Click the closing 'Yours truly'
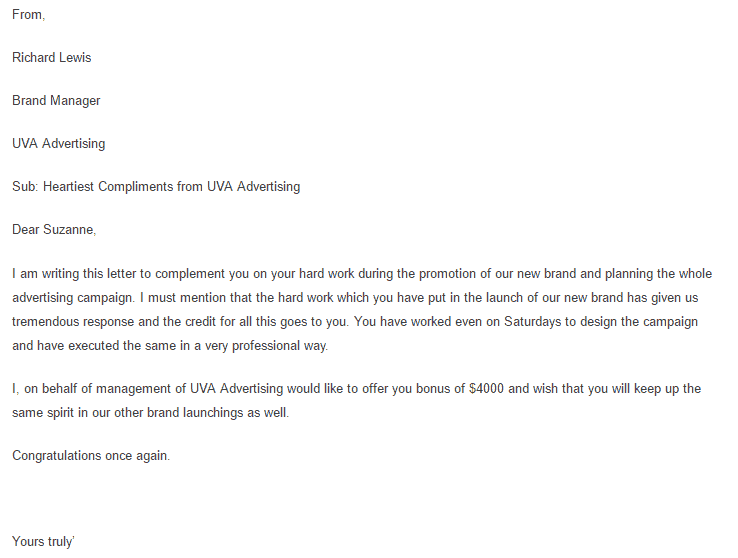 pyautogui.click(x=43, y=542)
